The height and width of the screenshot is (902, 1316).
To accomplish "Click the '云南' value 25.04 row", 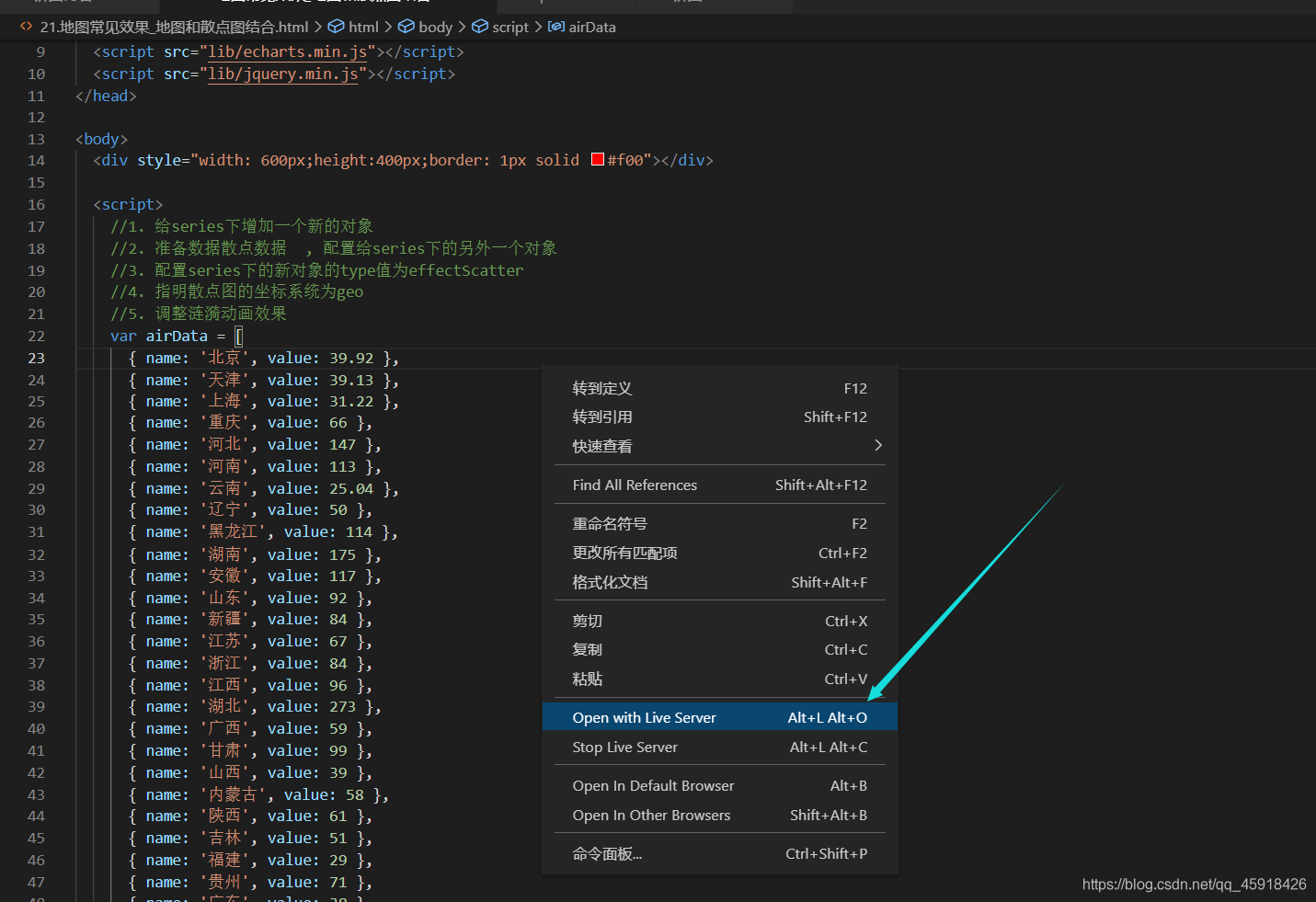I will pos(263,488).
